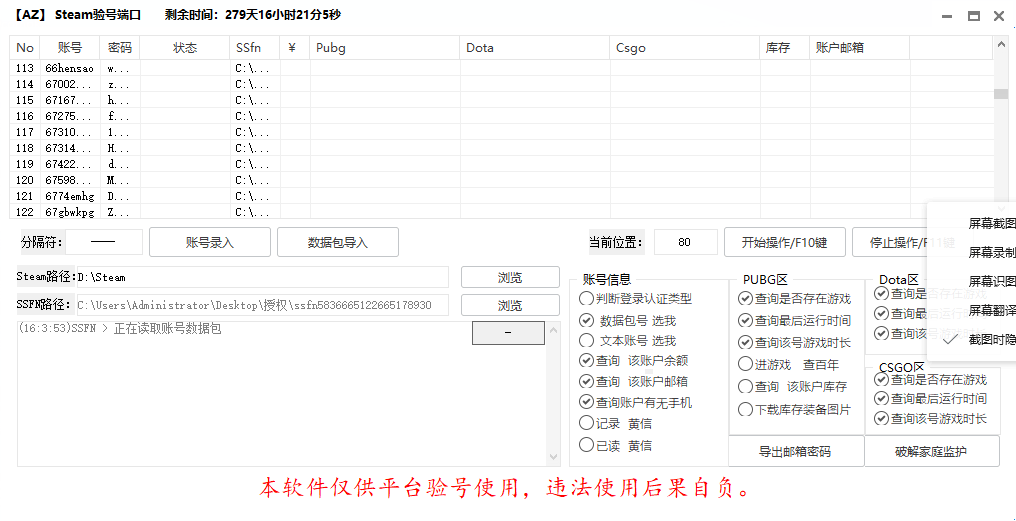
Task: Click into the 分隔符 input field
Action: pyautogui.click(x=104, y=242)
